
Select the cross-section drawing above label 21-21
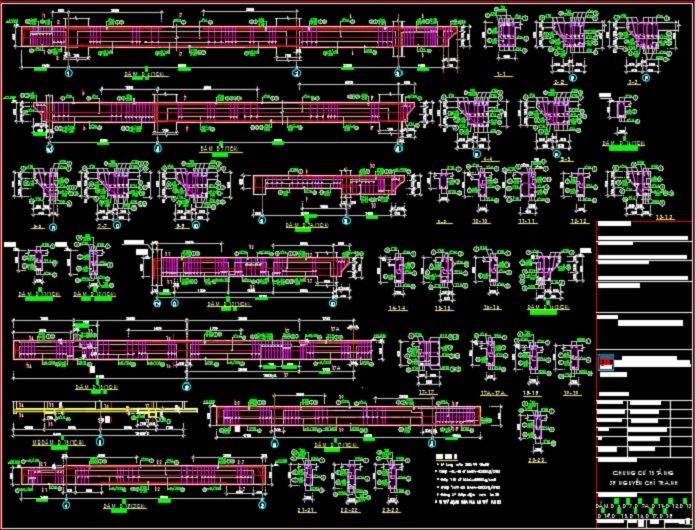(306, 476)
